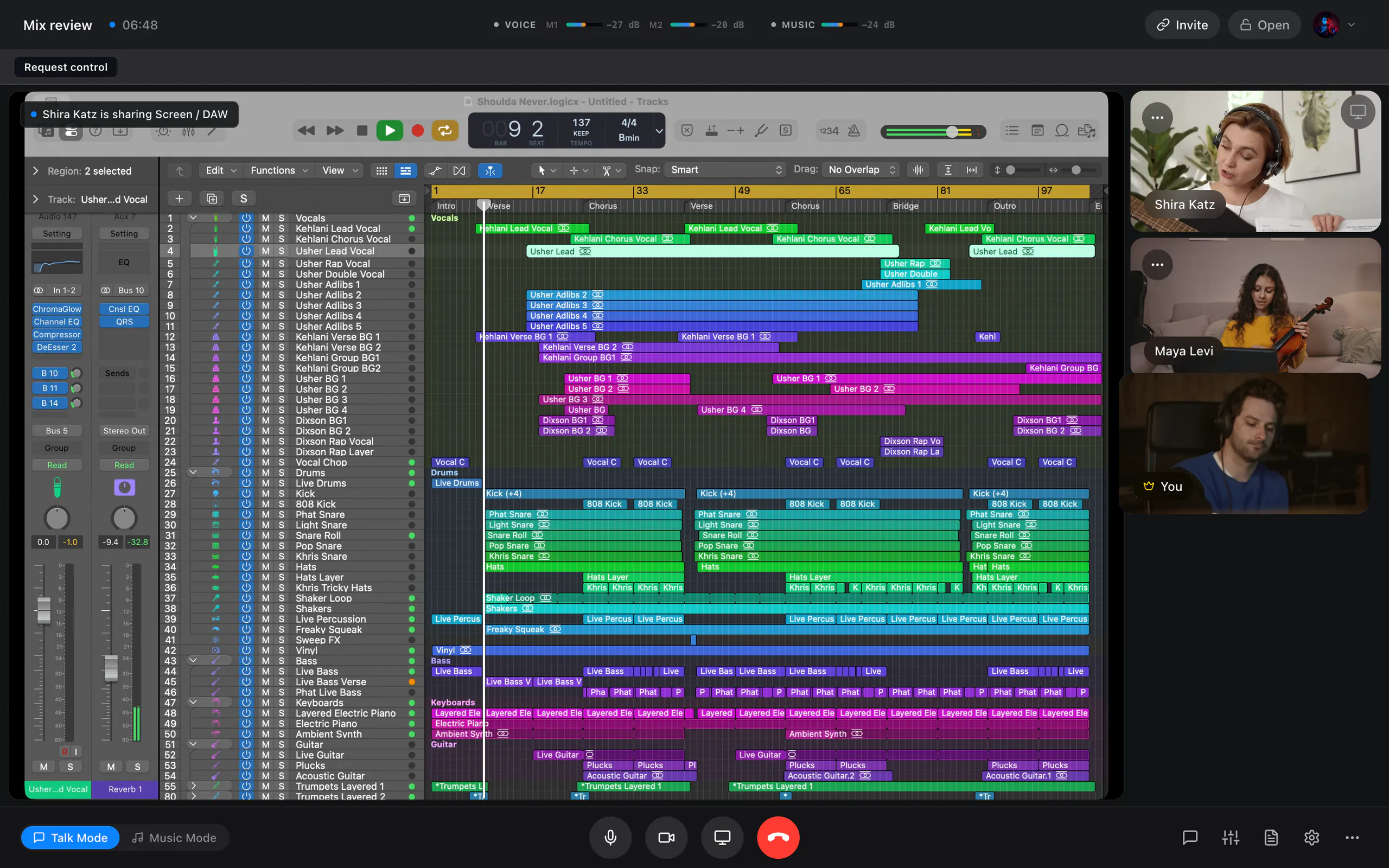
Task: Expand the Region 2 selected inspector
Action: pyautogui.click(x=36, y=171)
